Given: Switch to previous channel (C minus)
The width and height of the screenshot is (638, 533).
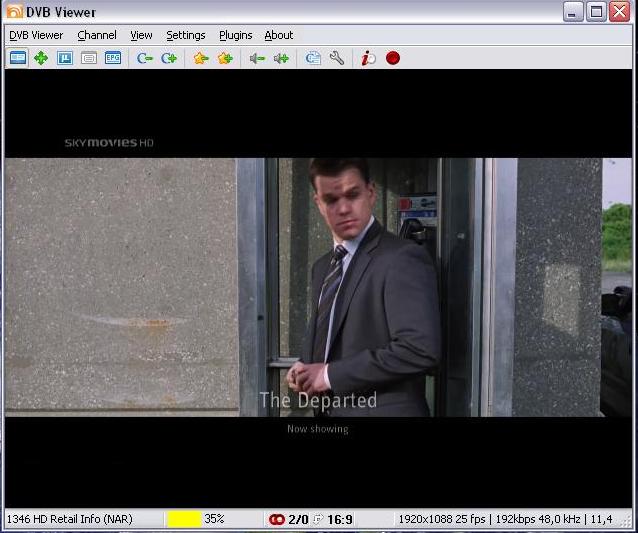Looking at the screenshot, I should (x=144, y=58).
